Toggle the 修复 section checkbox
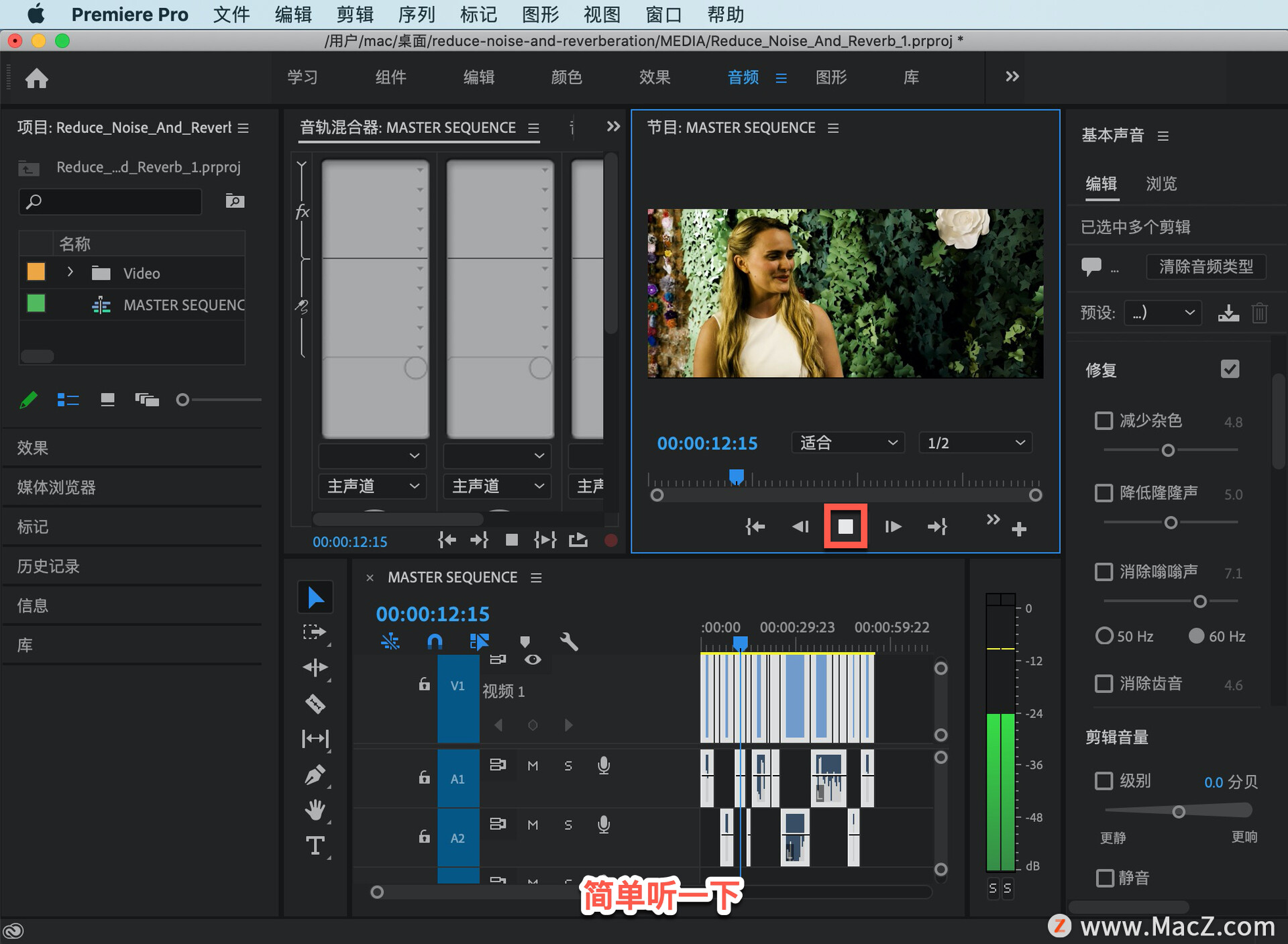The image size is (1288, 944). pyautogui.click(x=1230, y=369)
